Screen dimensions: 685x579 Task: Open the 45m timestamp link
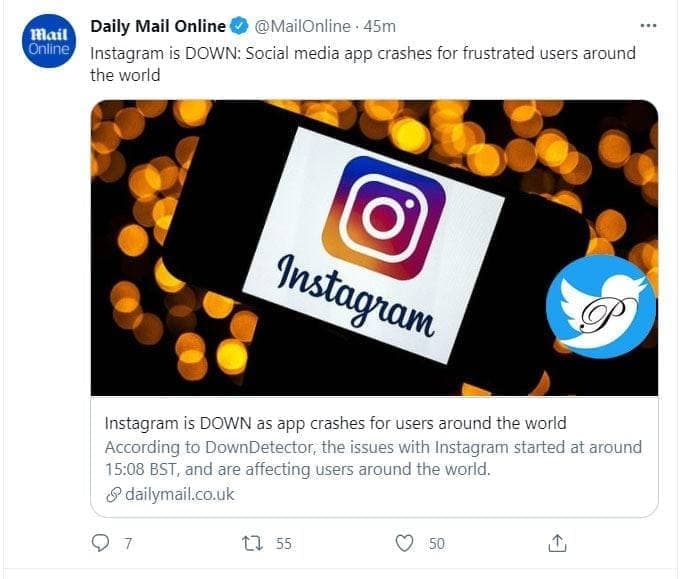coord(380,27)
